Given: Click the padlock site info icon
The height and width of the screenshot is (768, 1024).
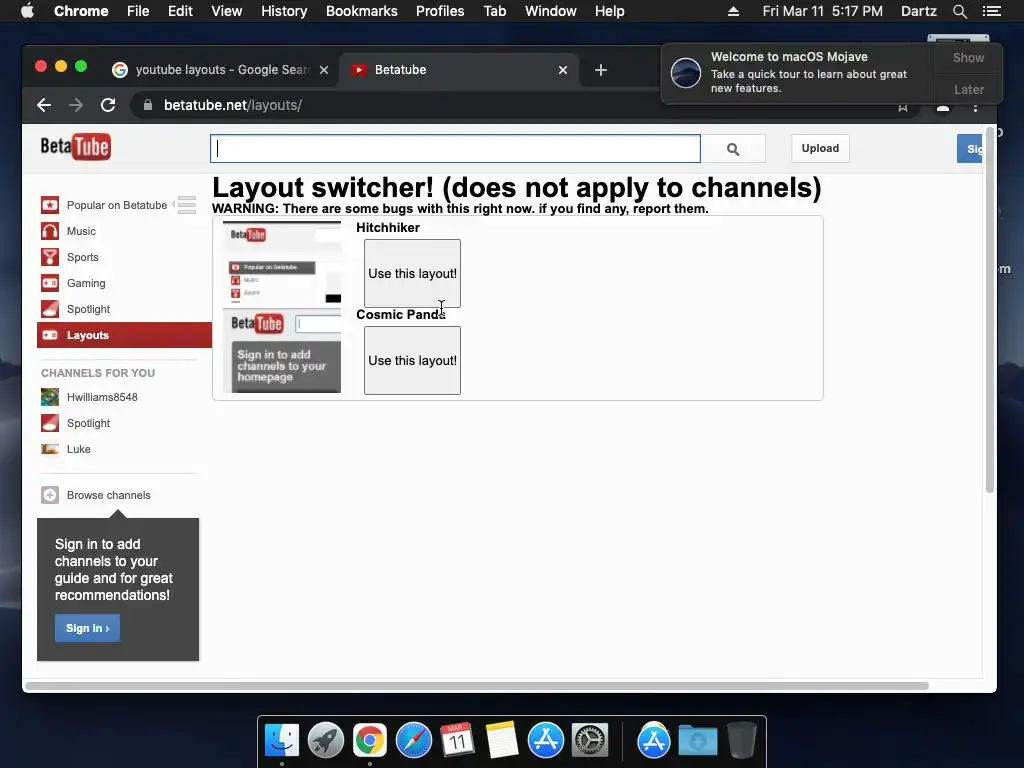Looking at the screenshot, I should click(x=148, y=105).
